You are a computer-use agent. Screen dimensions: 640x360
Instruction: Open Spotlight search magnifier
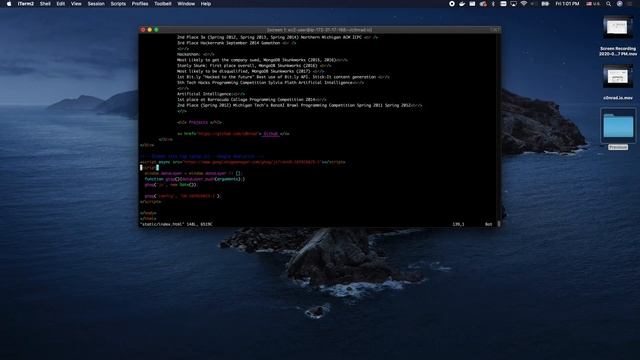(609, 4)
